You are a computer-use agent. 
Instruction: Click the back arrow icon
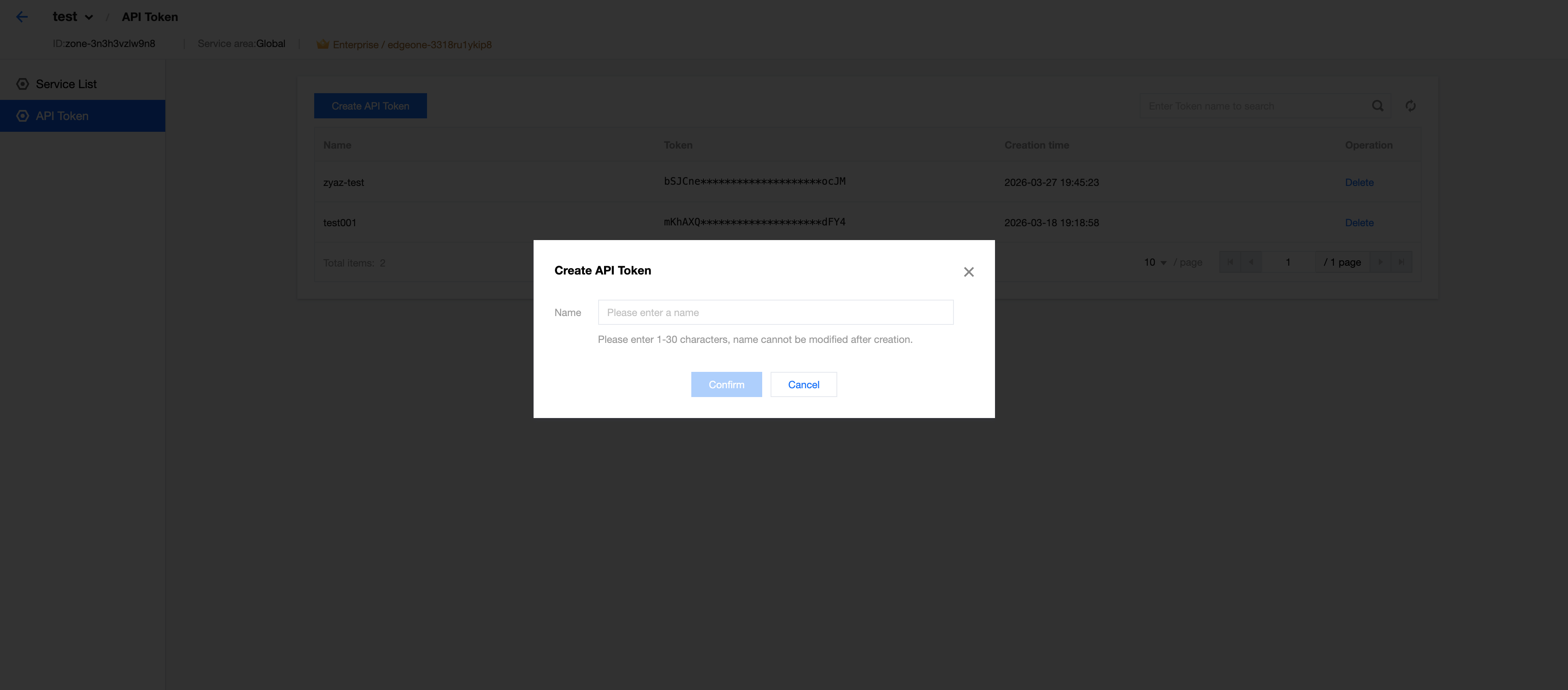22,16
